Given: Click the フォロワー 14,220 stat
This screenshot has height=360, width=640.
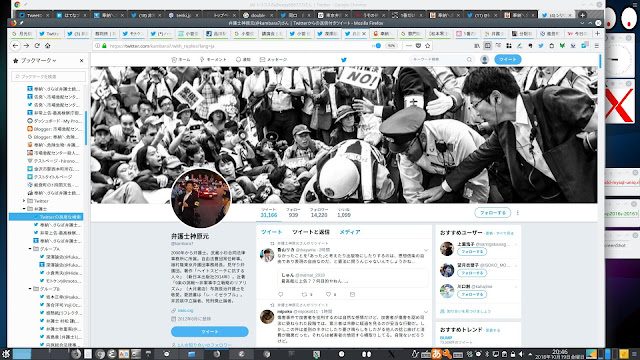Looking at the screenshot, I should [319, 213].
